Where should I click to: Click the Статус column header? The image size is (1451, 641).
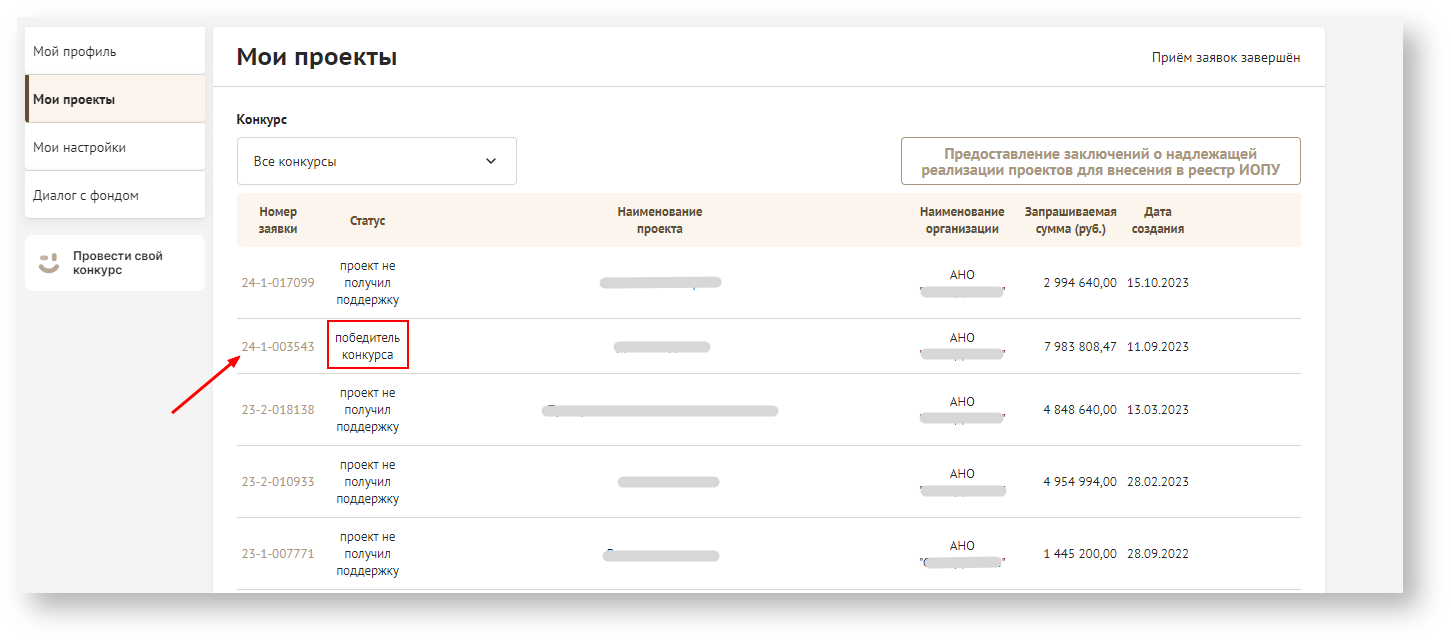click(367, 220)
